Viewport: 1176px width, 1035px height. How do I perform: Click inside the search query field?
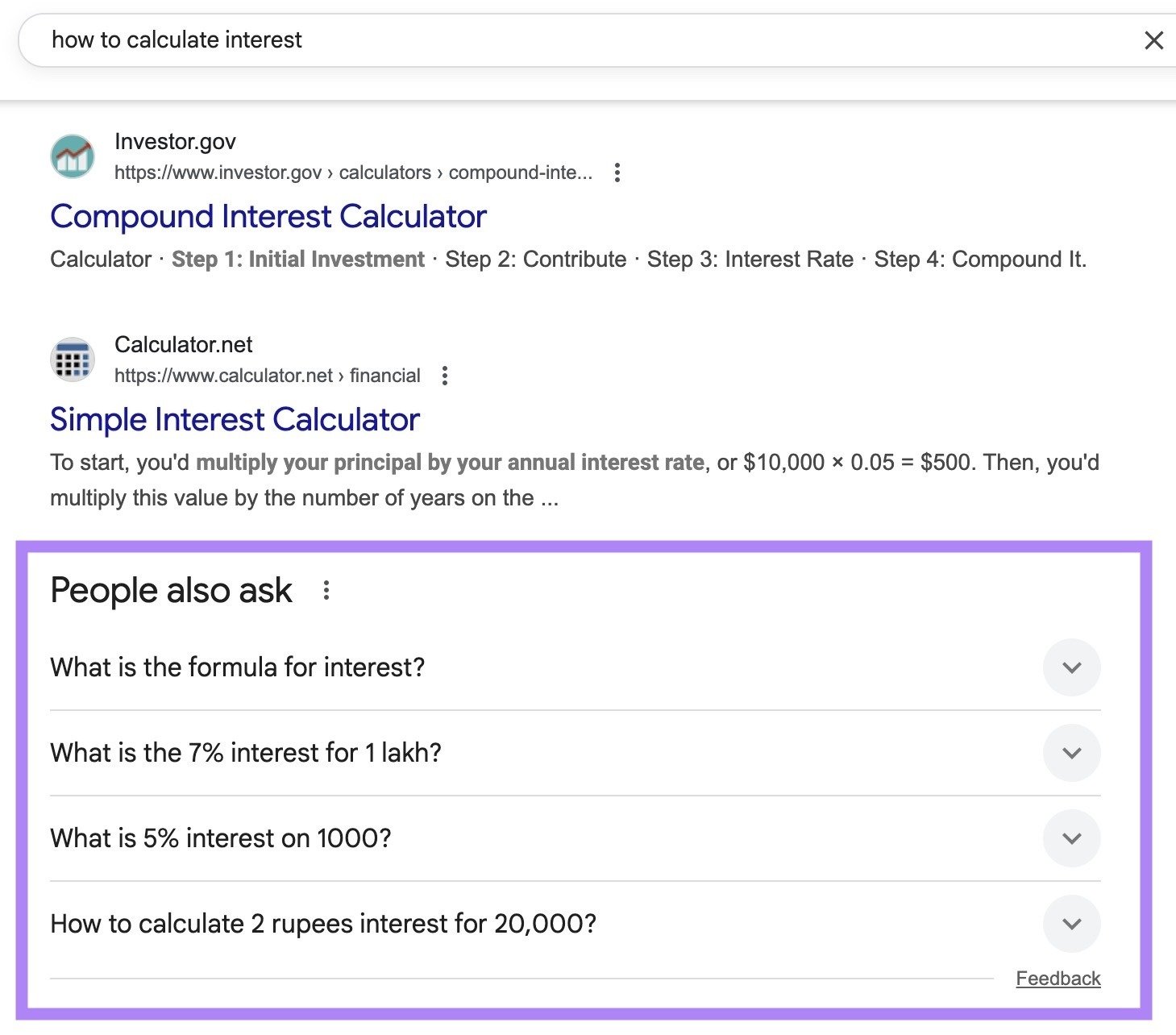(322, 39)
